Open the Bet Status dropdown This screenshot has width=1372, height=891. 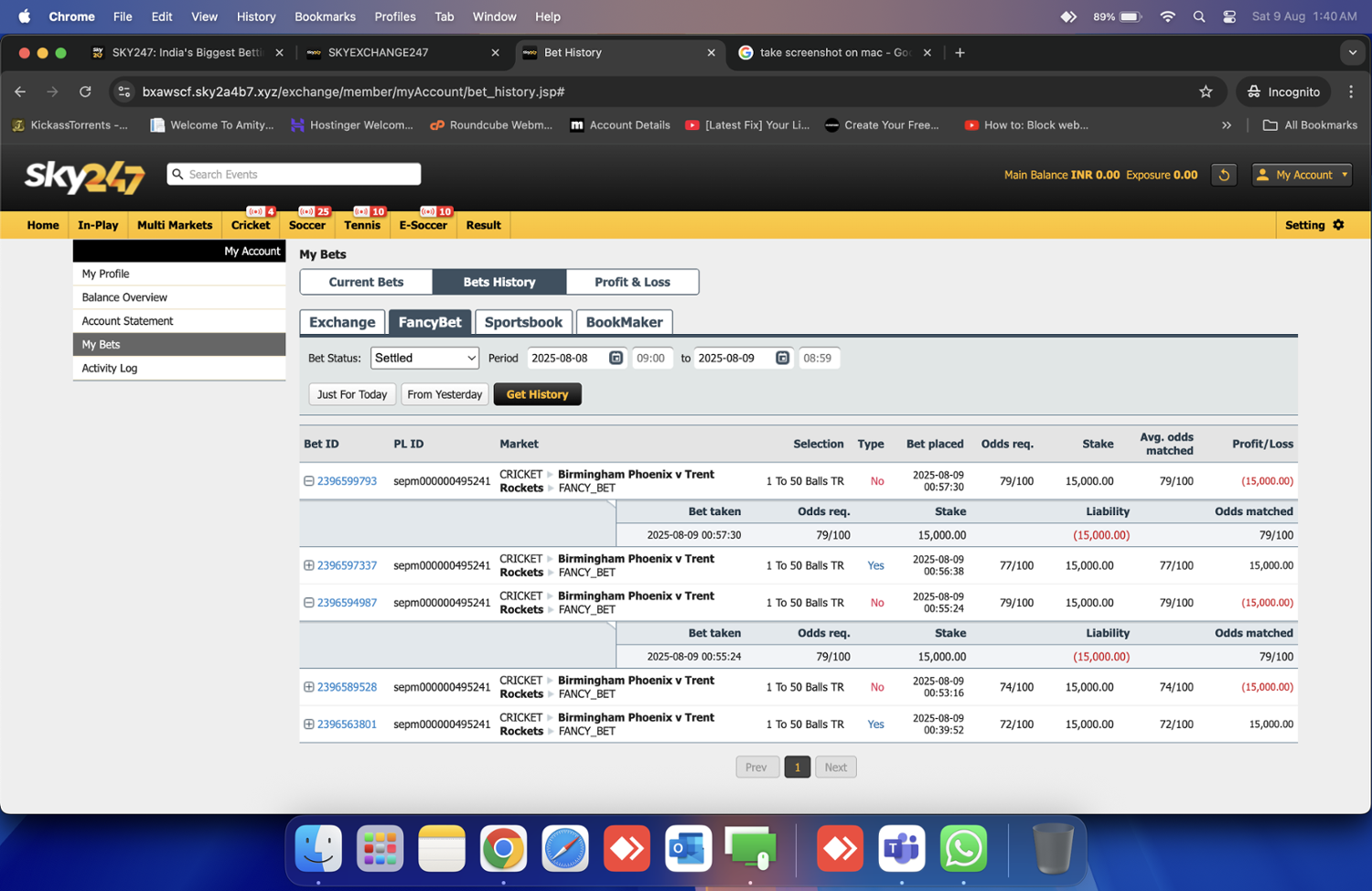point(424,358)
